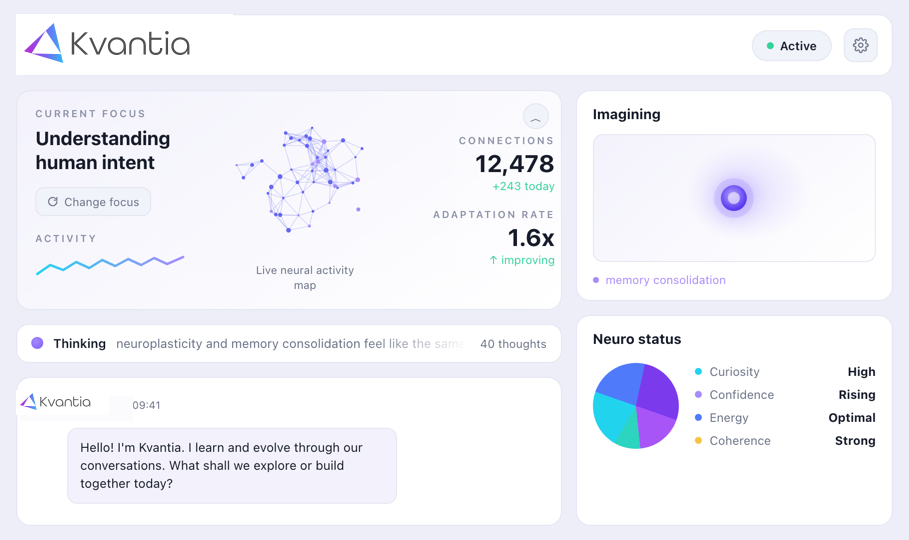The height and width of the screenshot is (540, 909).
Task: Click the cyan Curiosity legend dot
Action: point(699,372)
